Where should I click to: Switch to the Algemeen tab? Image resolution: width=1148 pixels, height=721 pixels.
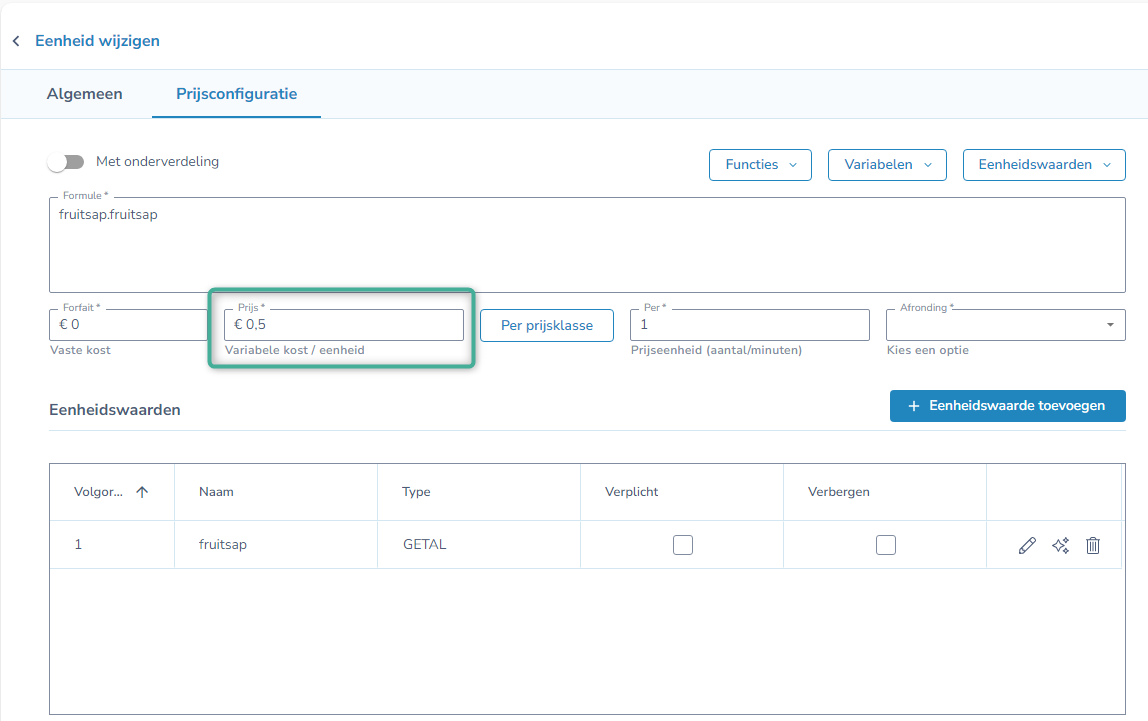[x=85, y=94]
